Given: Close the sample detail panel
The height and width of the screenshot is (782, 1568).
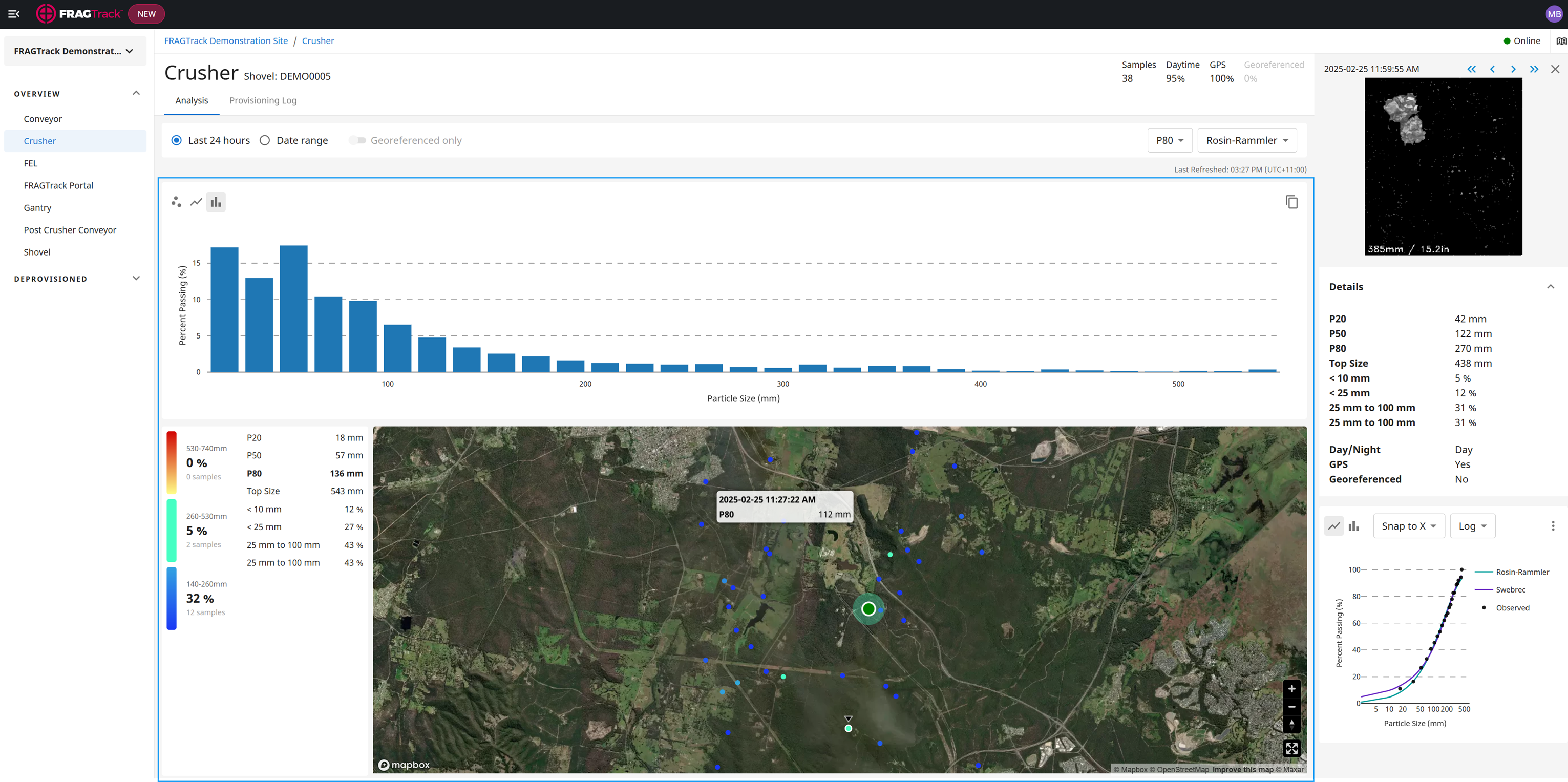Looking at the screenshot, I should (x=1555, y=69).
